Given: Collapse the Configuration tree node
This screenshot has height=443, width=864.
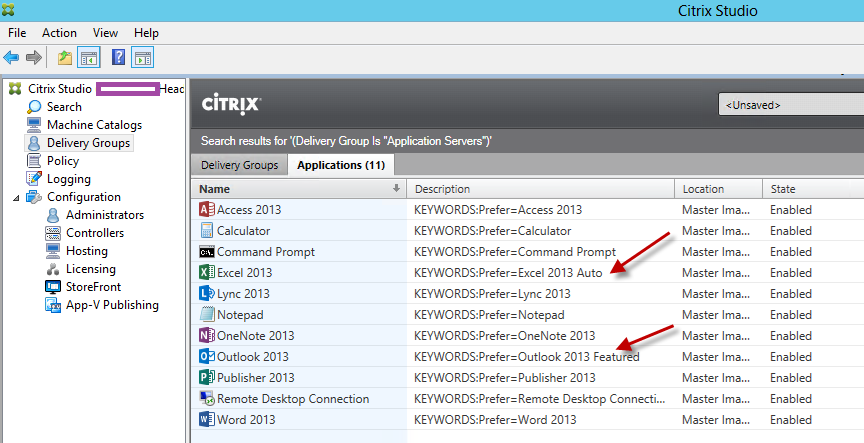Looking at the screenshot, I should click(x=16, y=197).
